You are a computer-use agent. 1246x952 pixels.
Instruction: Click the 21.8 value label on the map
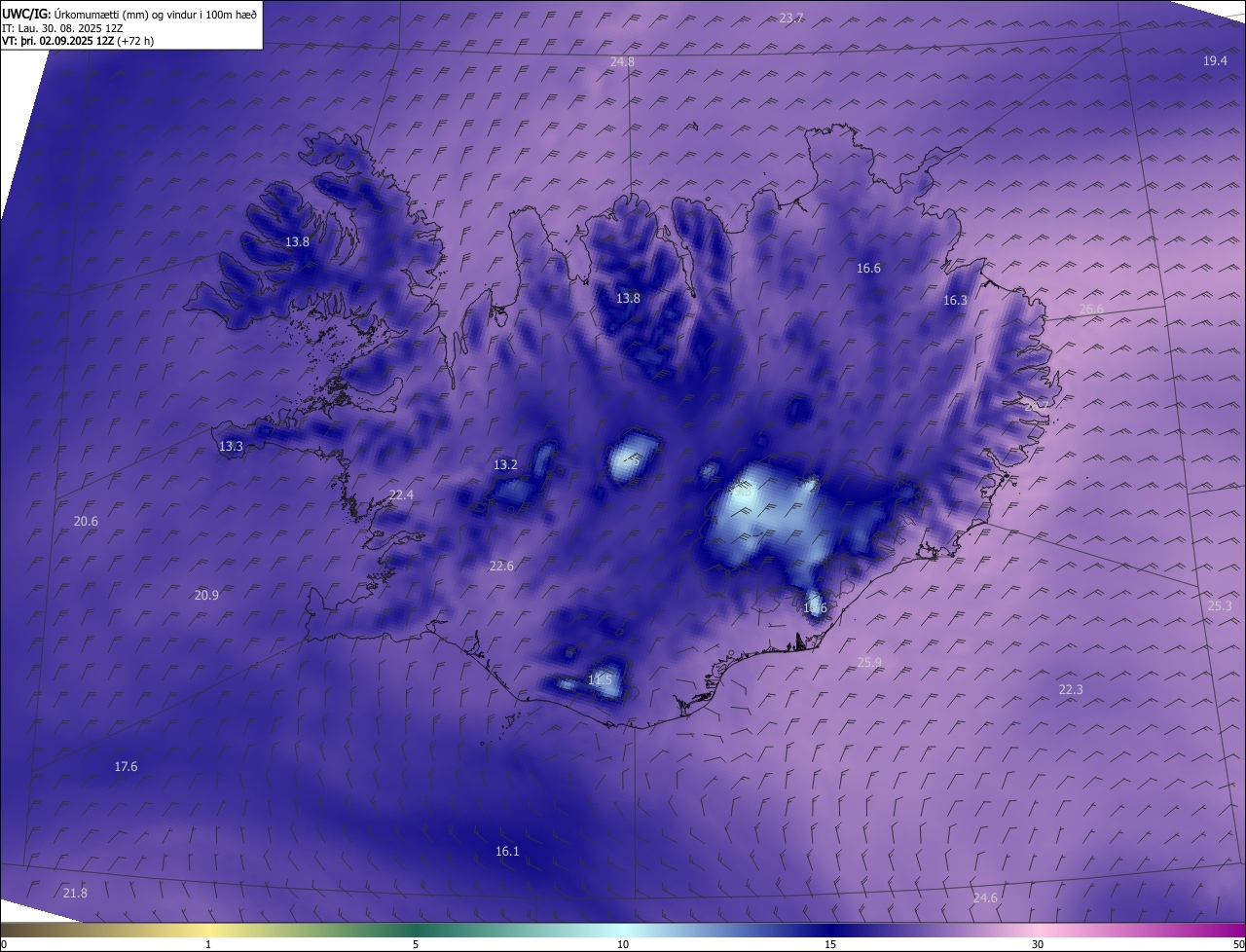pyautogui.click(x=75, y=894)
